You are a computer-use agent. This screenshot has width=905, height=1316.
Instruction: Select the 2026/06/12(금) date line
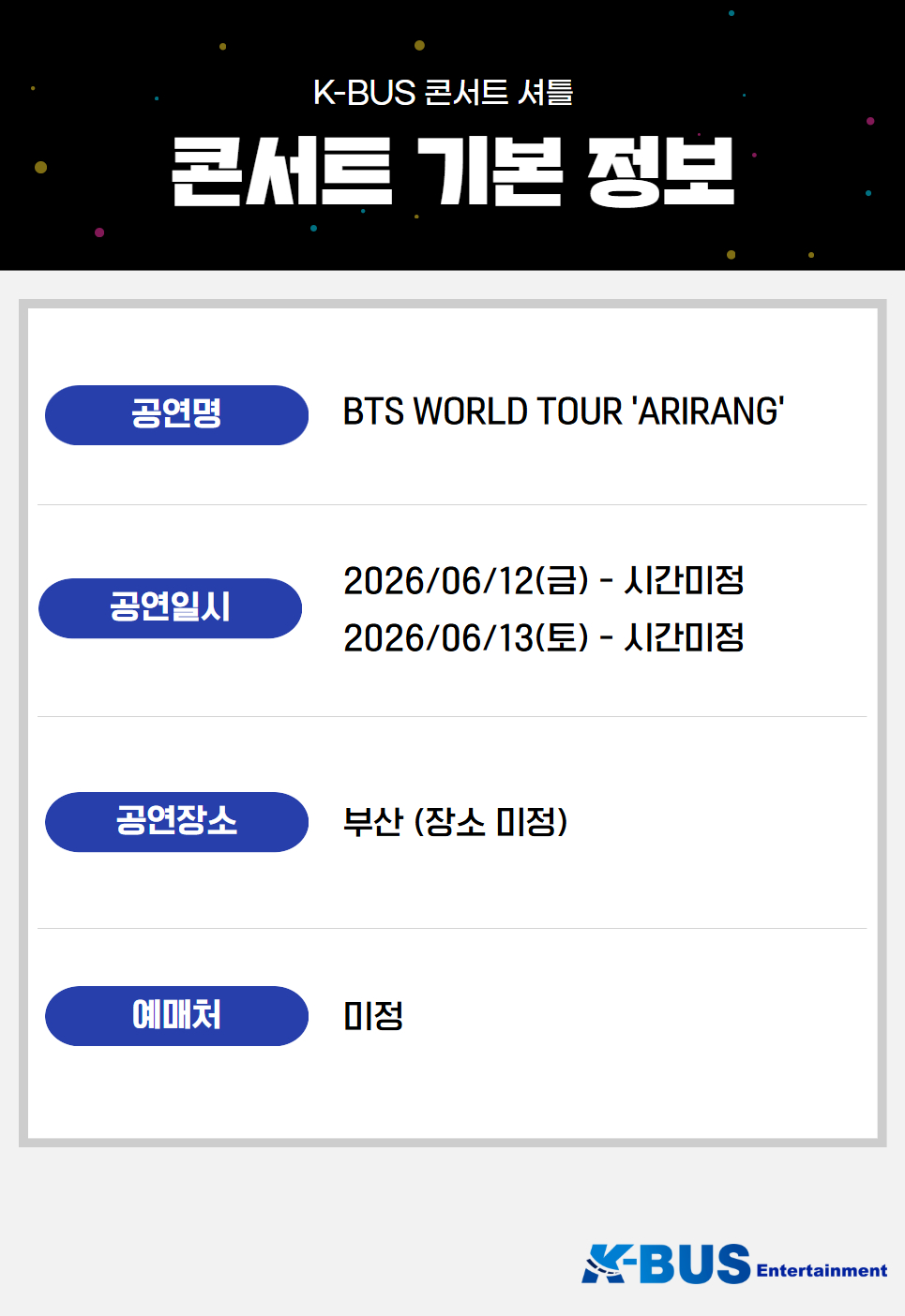click(543, 581)
